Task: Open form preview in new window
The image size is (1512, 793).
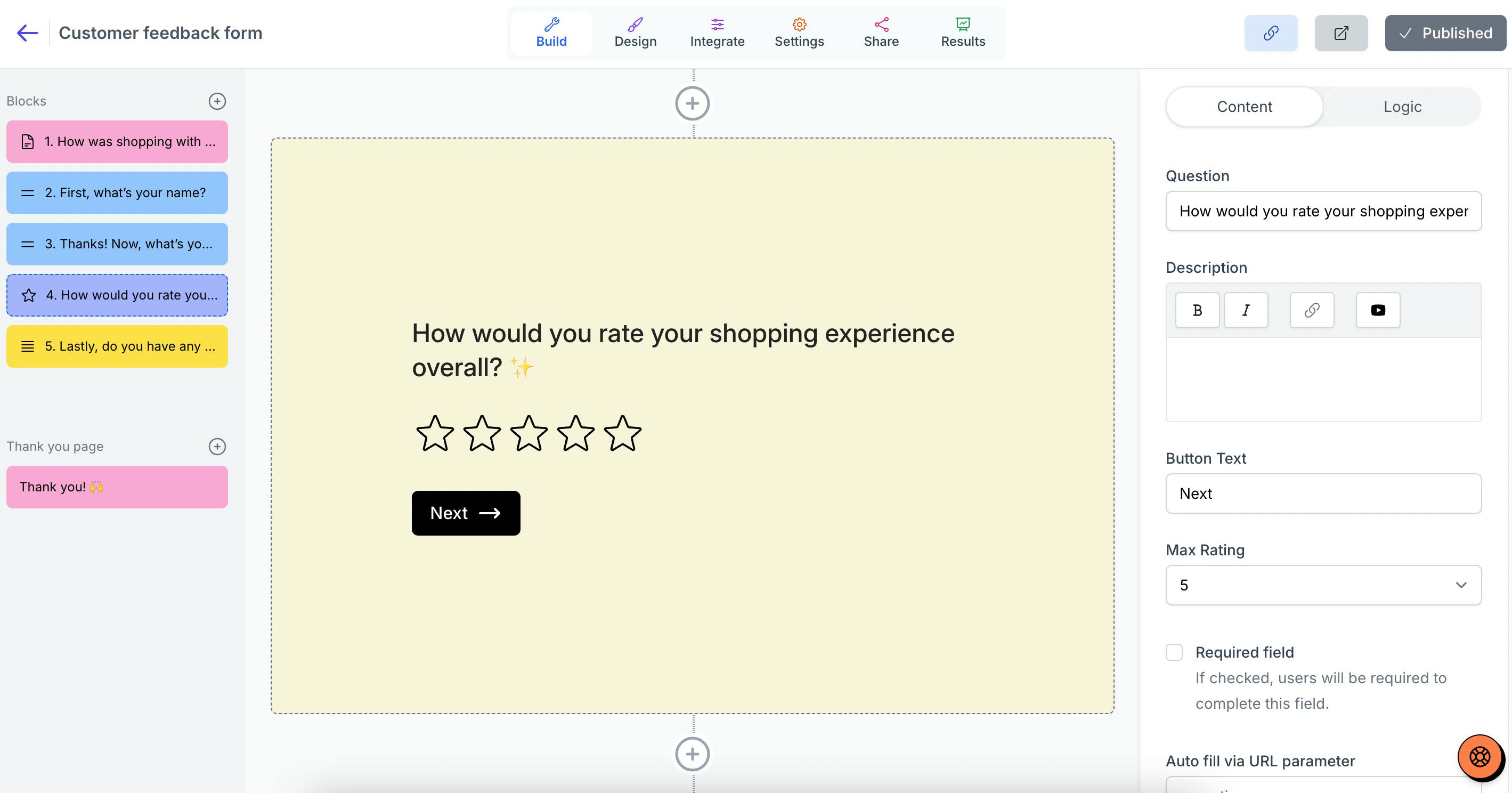Action: tap(1341, 33)
